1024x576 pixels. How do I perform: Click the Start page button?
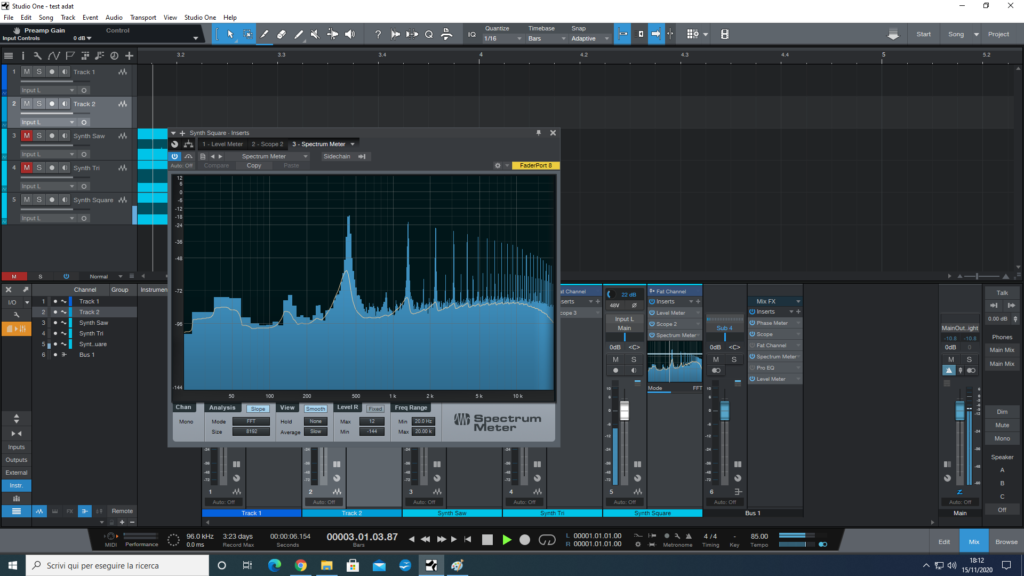click(923, 35)
